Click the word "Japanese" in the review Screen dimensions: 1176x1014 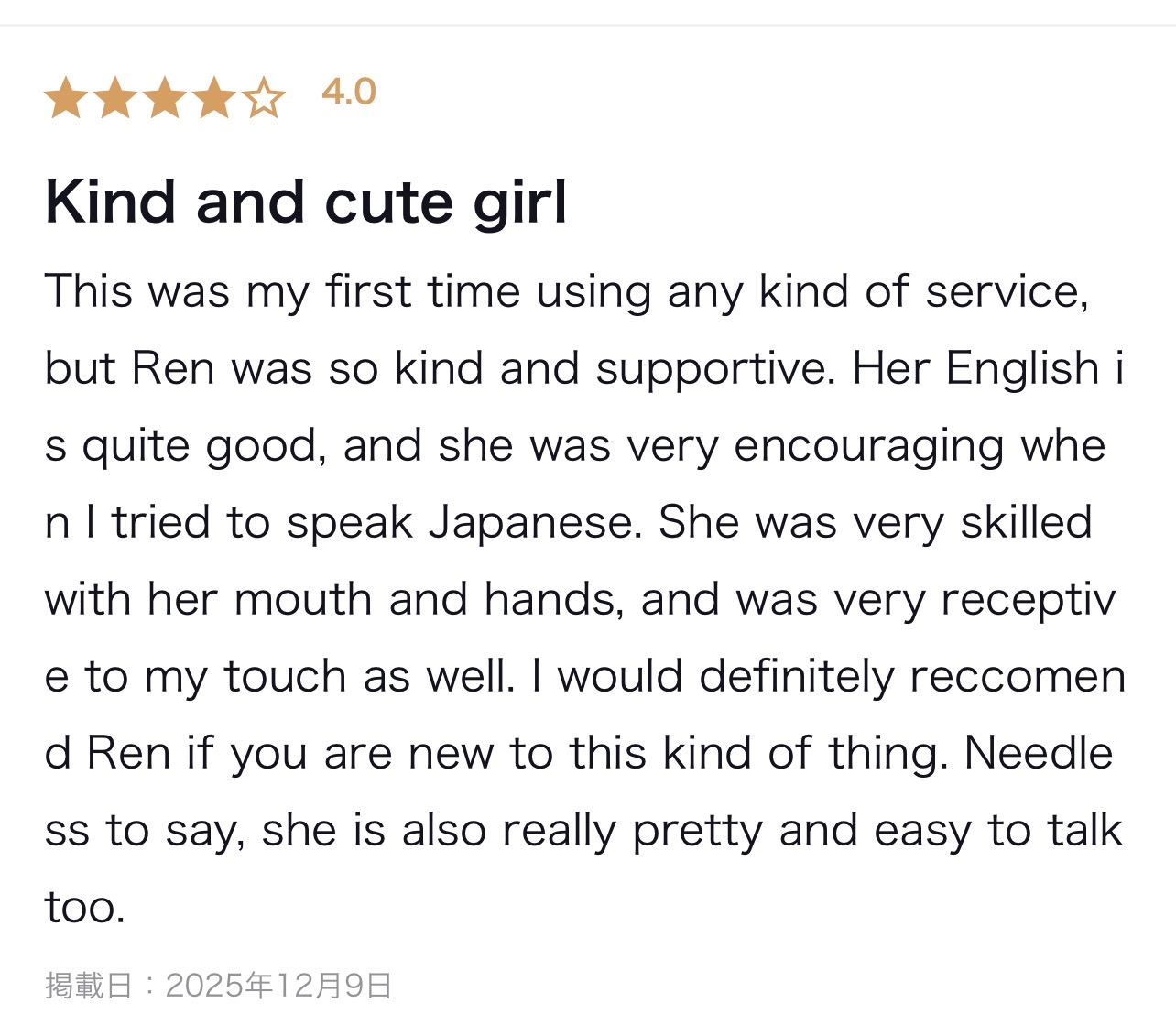click(x=531, y=522)
